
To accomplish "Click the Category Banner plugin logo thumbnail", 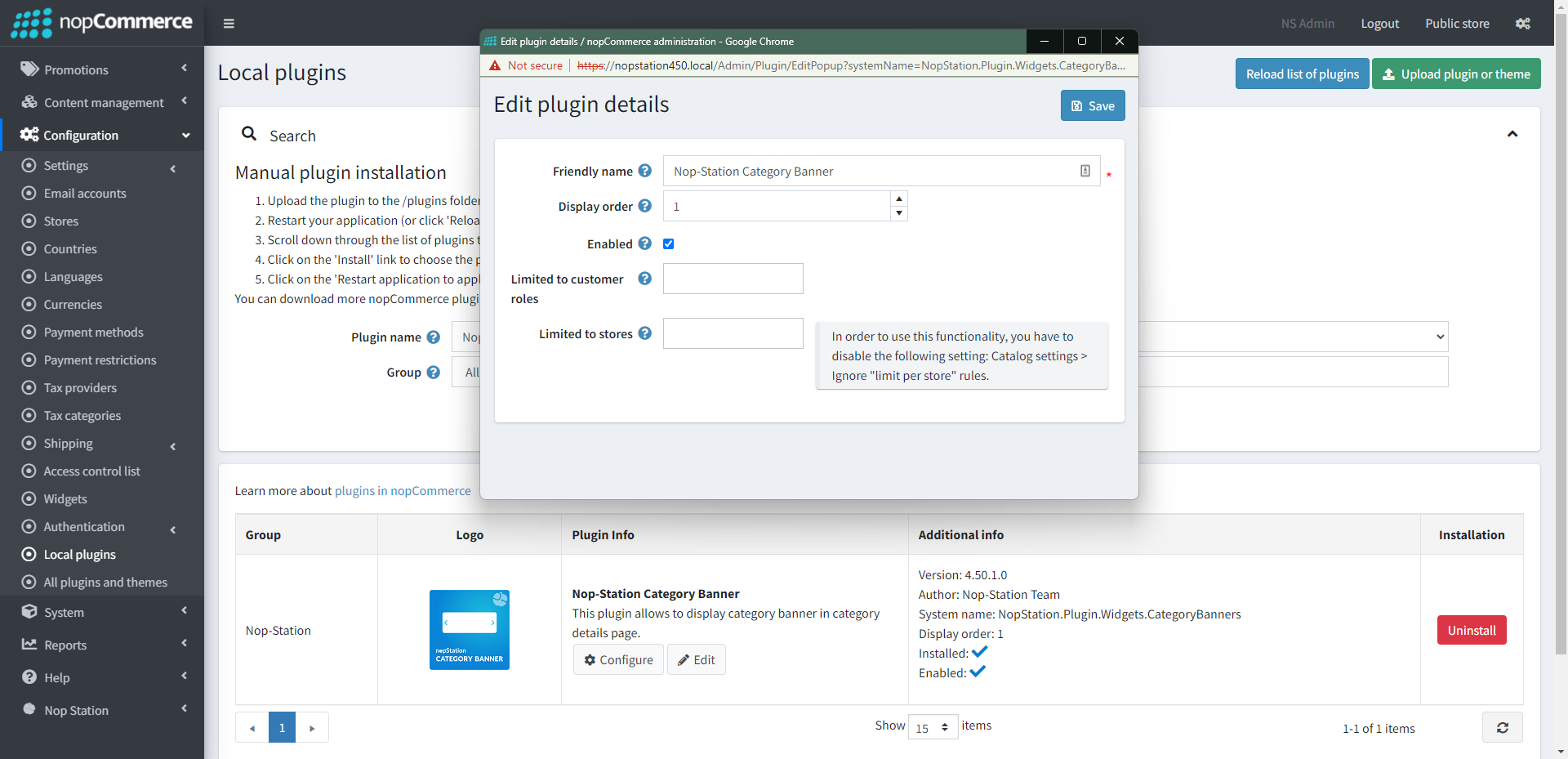I will point(470,630).
